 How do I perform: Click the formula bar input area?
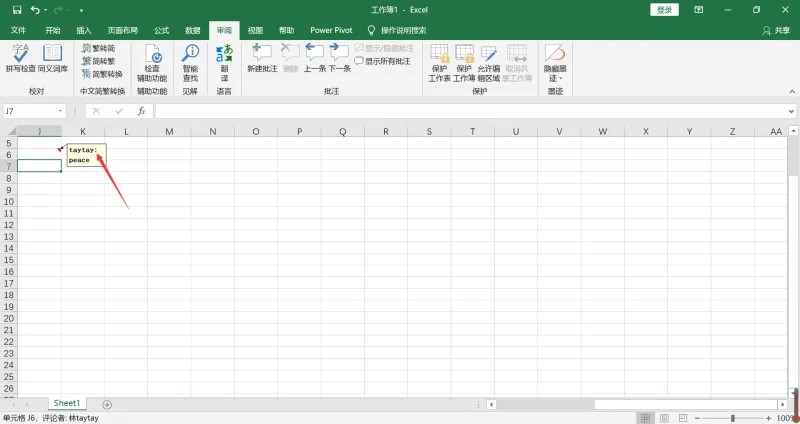pos(471,111)
